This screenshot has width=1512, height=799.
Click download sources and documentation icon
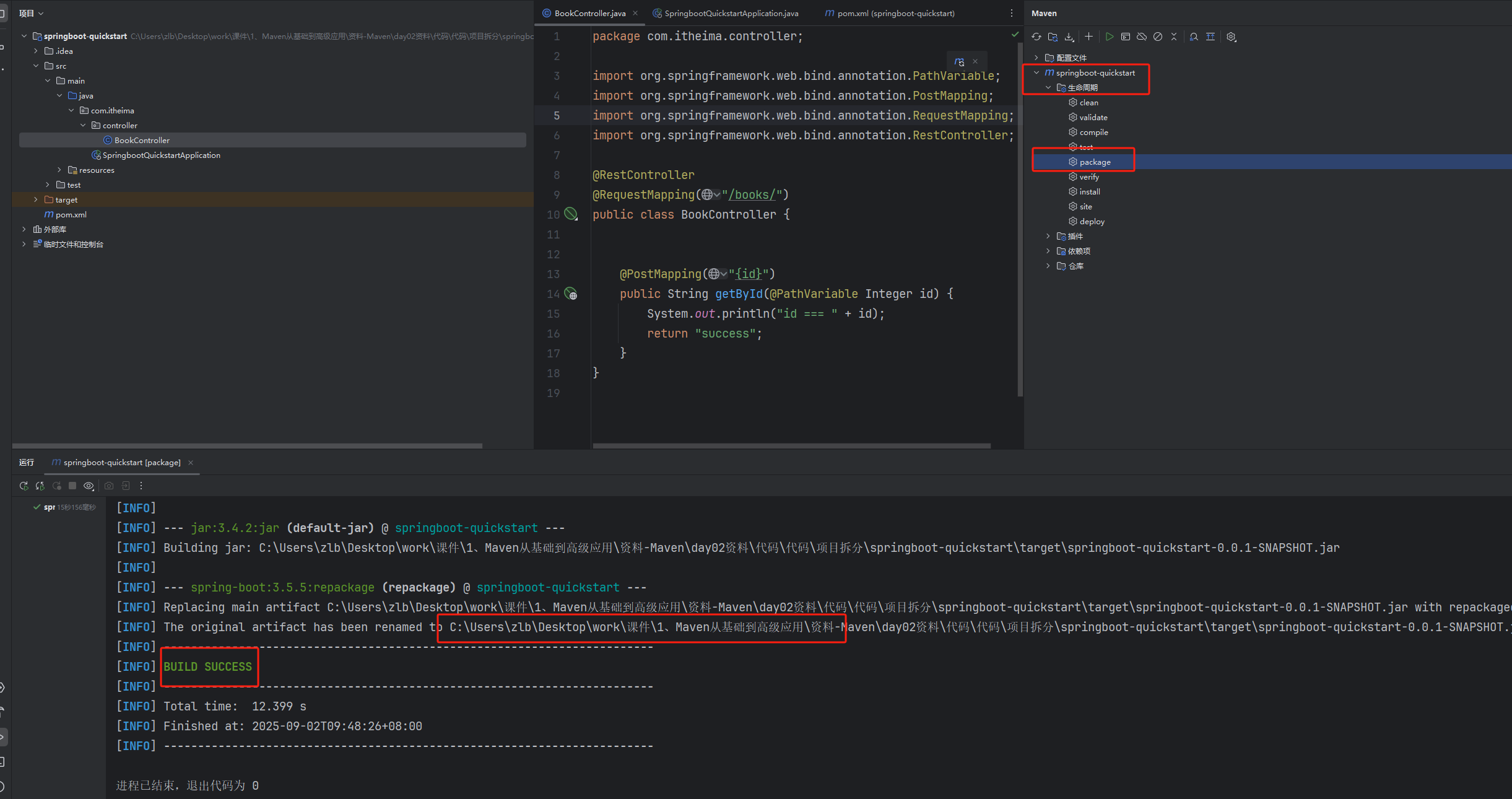[1069, 37]
